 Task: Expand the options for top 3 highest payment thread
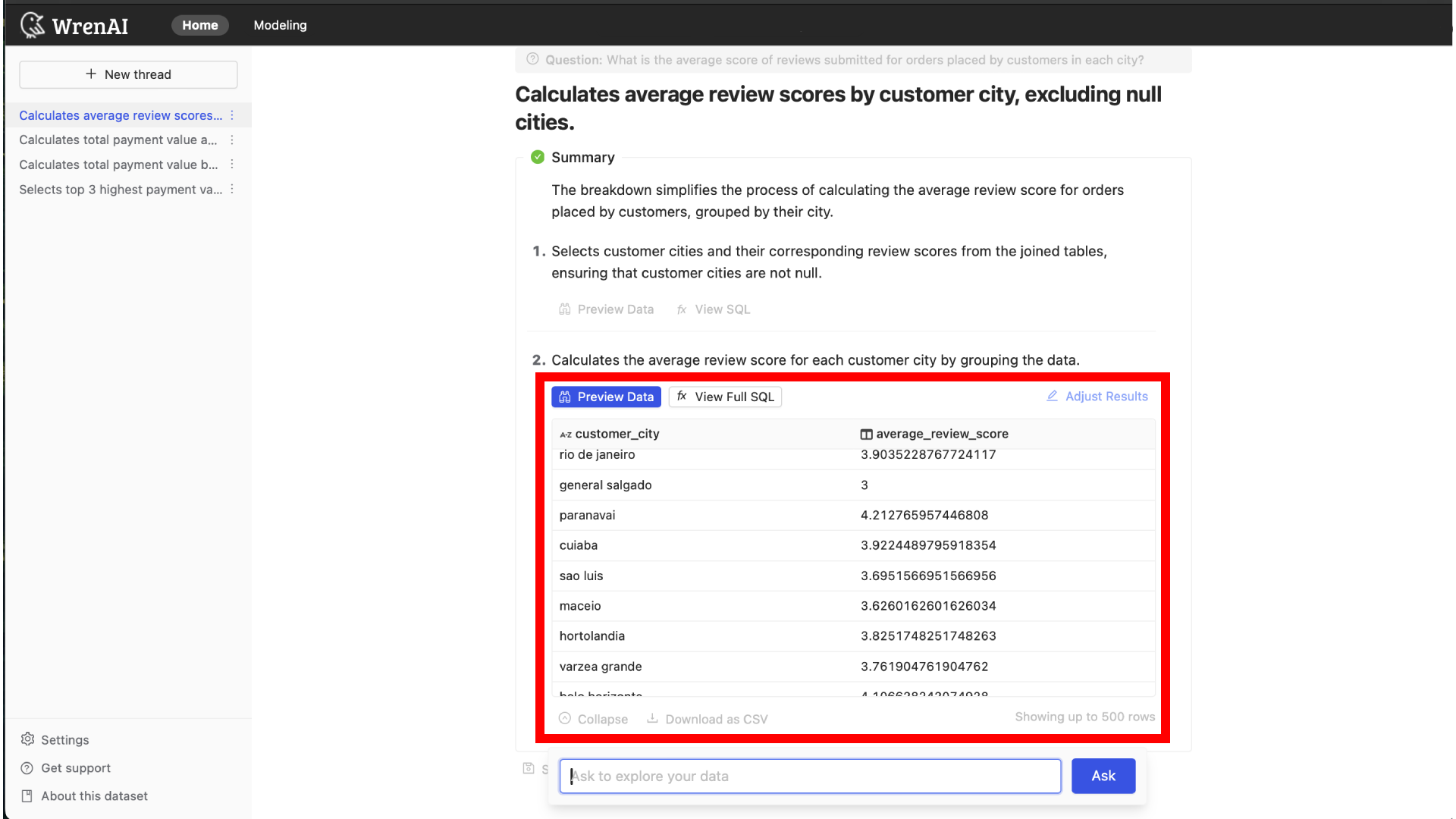(232, 190)
